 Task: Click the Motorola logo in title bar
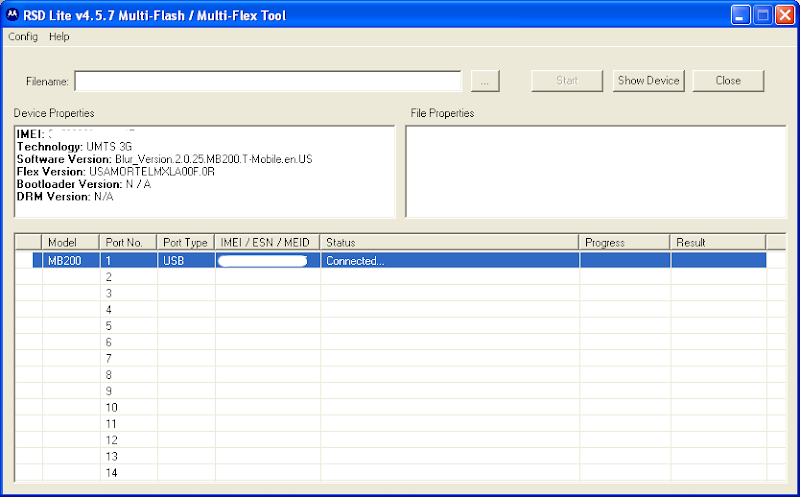[12, 15]
